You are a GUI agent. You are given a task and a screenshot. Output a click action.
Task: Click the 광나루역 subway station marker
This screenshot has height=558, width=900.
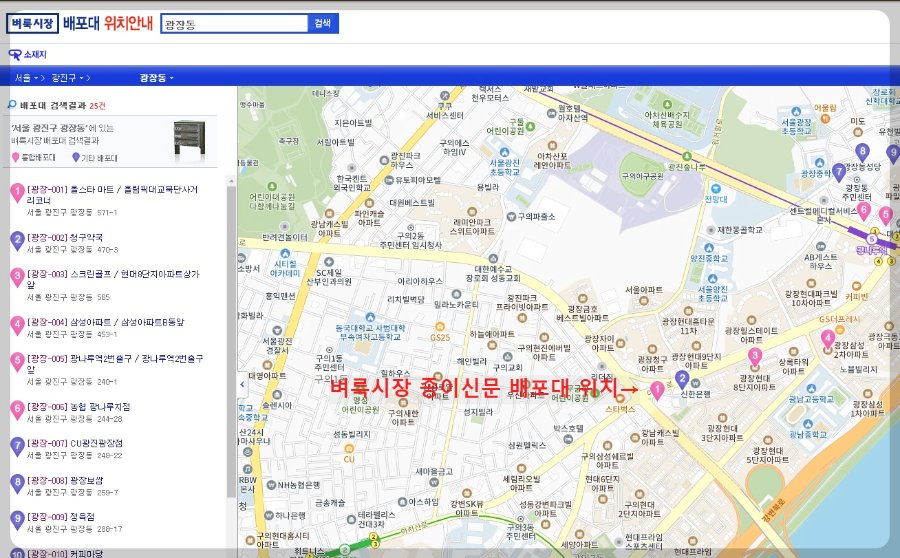pos(872,239)
